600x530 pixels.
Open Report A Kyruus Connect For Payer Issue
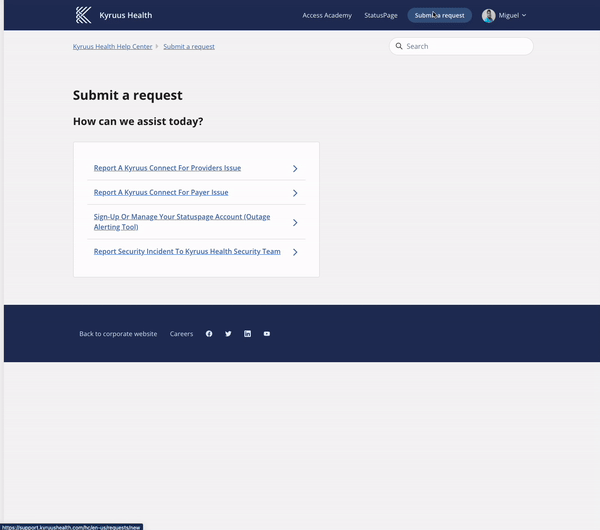click(161, 192)
